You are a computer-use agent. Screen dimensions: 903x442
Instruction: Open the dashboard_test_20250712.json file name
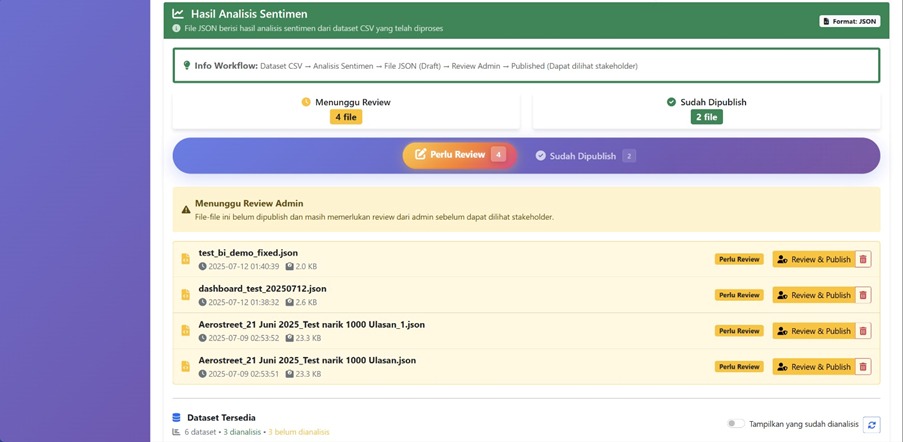coord(262,289)
